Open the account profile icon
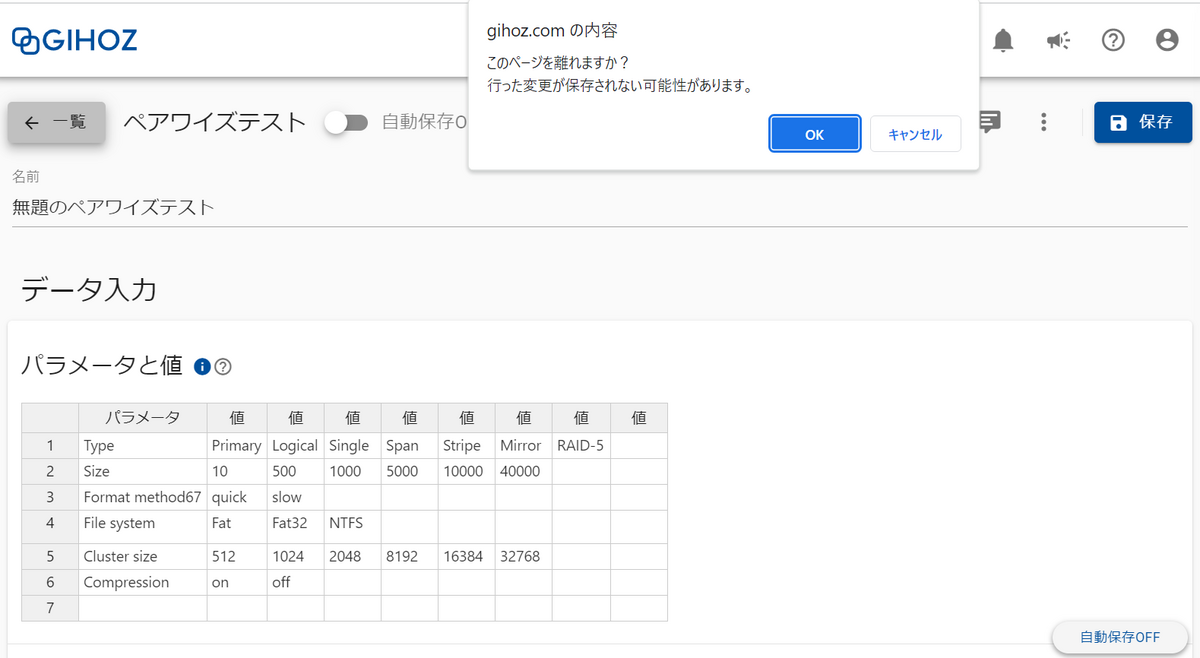Image resolution: width=1200 pixels, height=658 pixels. [x=1167, y=40]
